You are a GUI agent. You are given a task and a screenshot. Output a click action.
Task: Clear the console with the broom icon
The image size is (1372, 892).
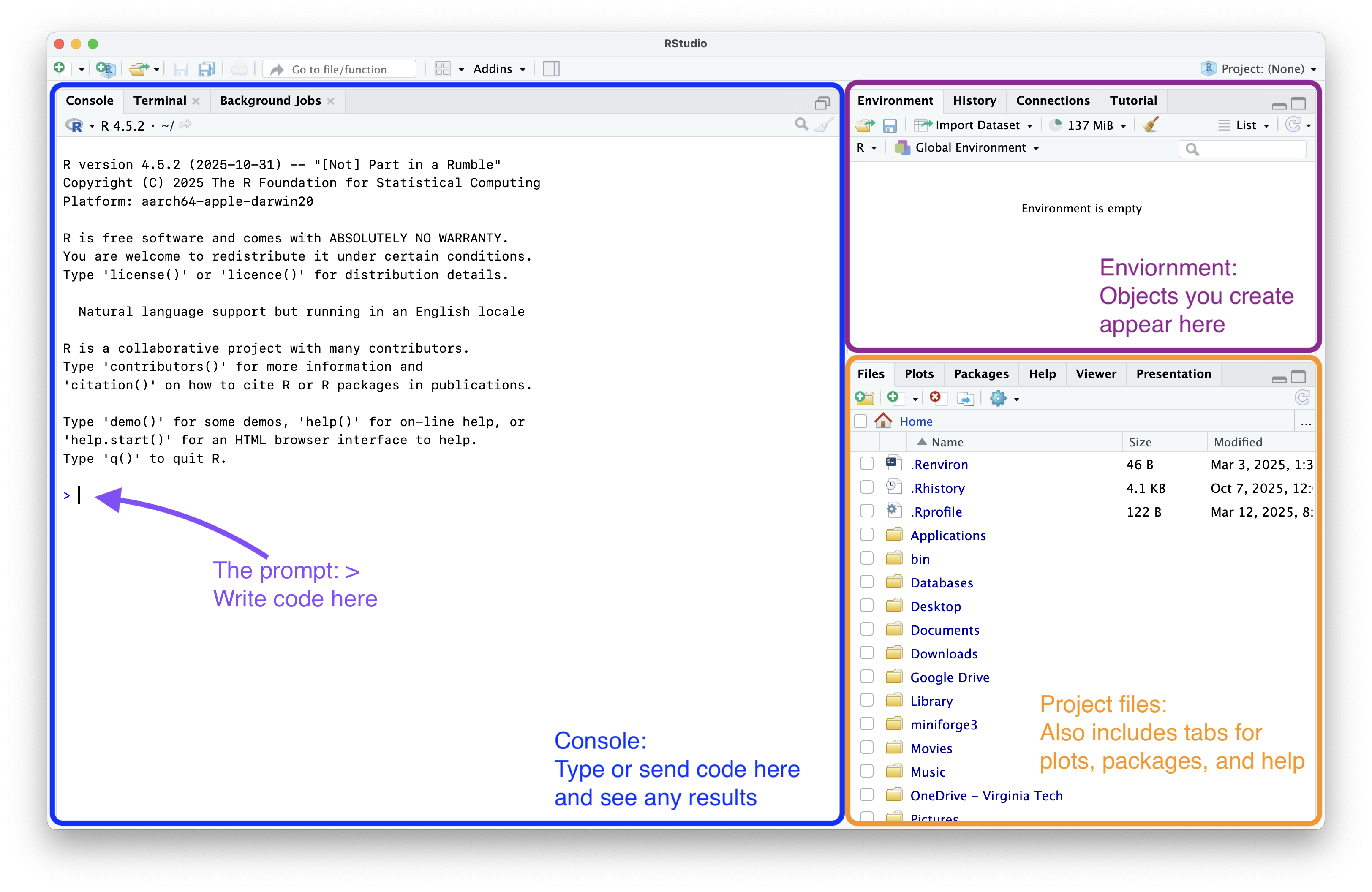point(824,125)
